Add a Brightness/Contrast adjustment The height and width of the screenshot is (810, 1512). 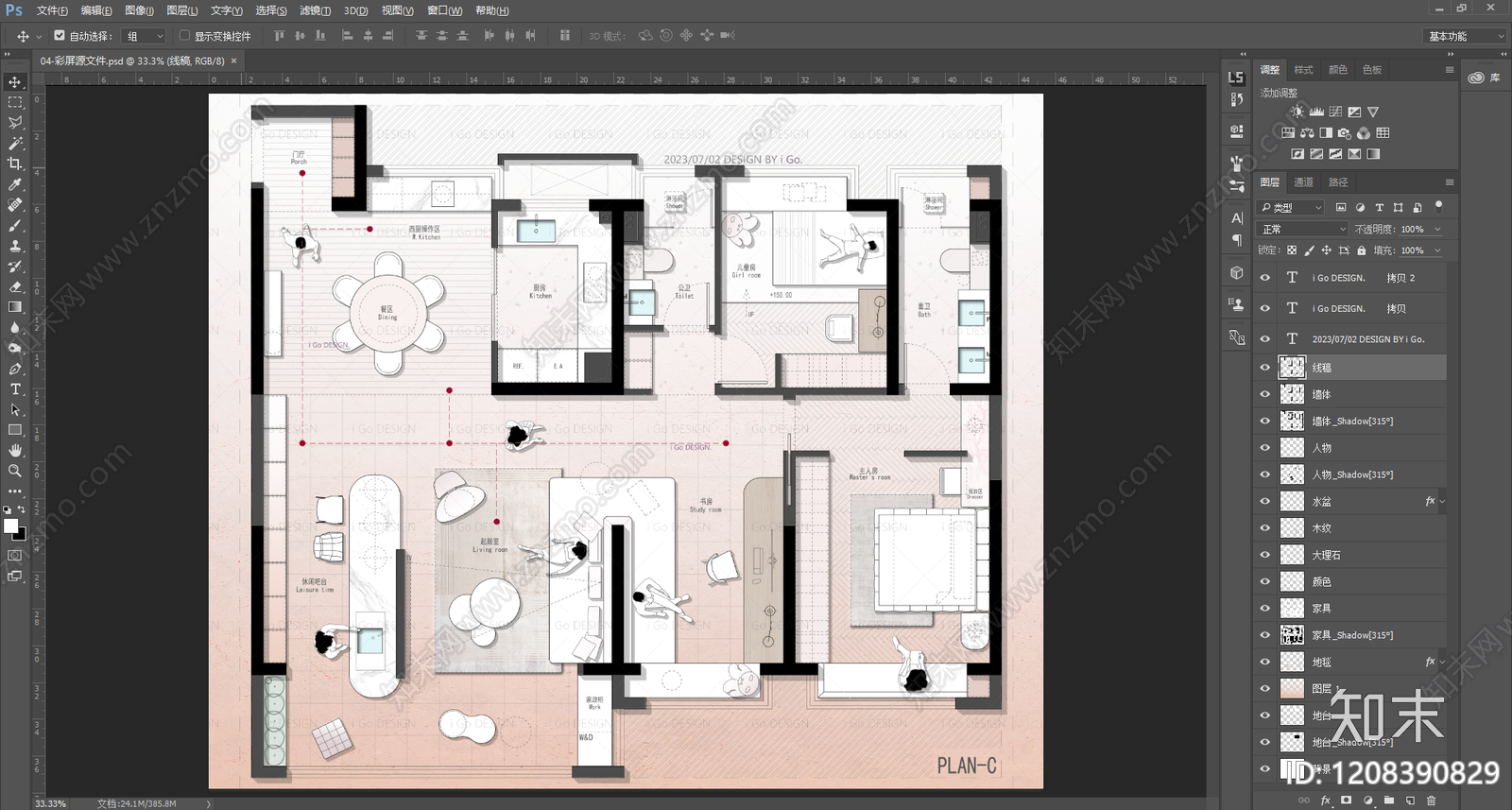click(1297, 112)
